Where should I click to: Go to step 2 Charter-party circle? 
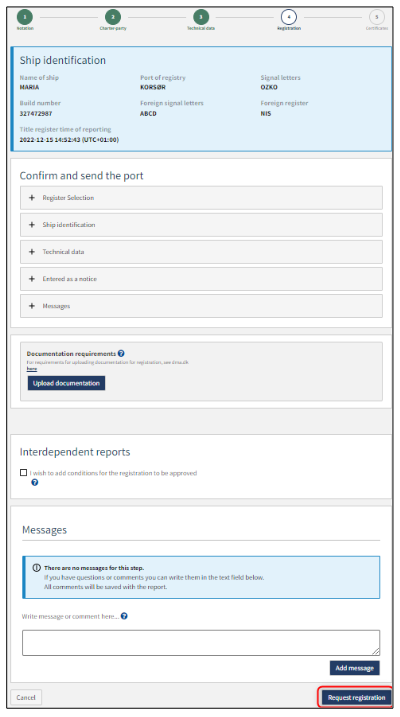113,17
